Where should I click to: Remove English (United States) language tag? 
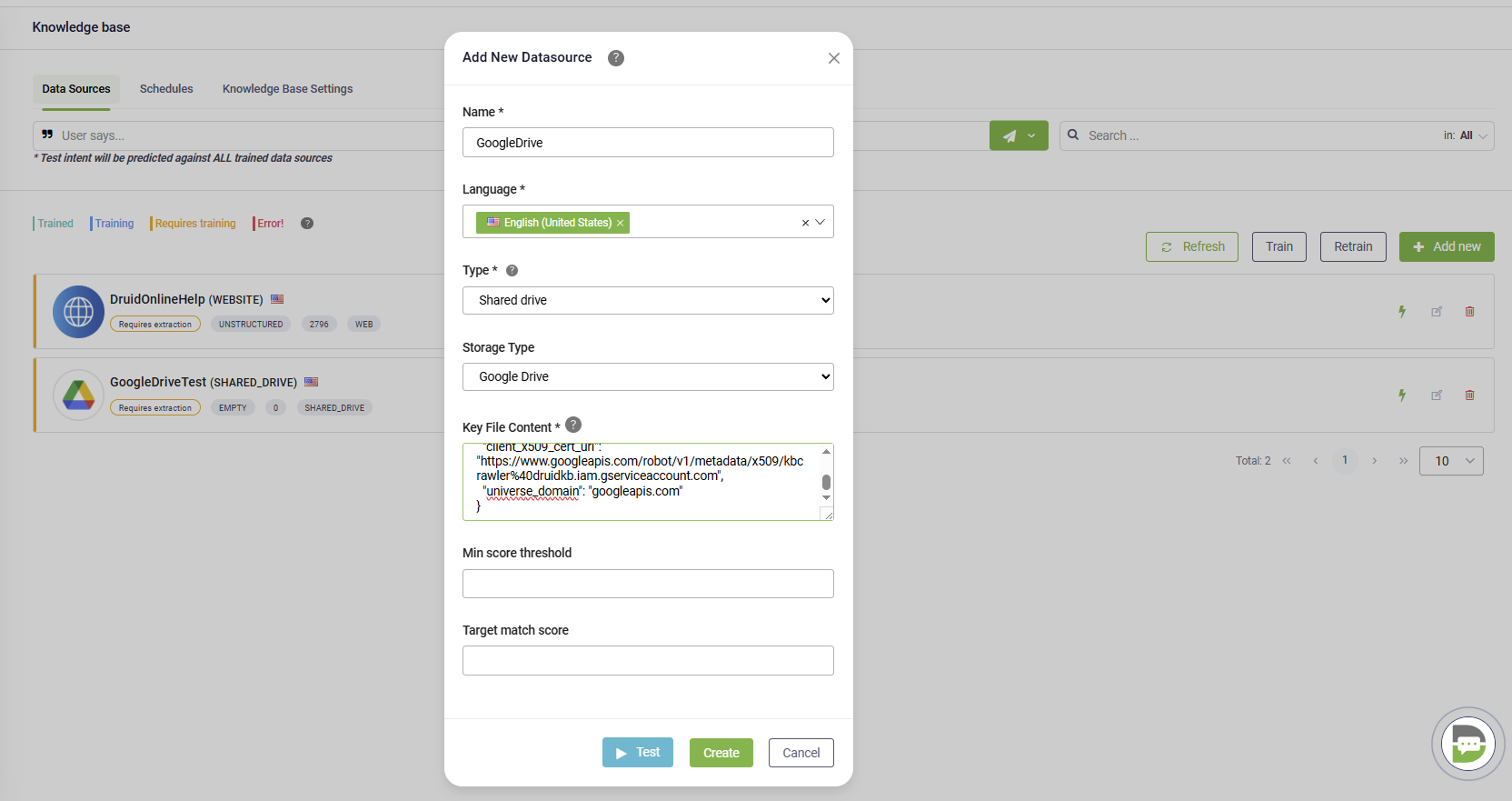pyautogui.click(x=621, y=223)
